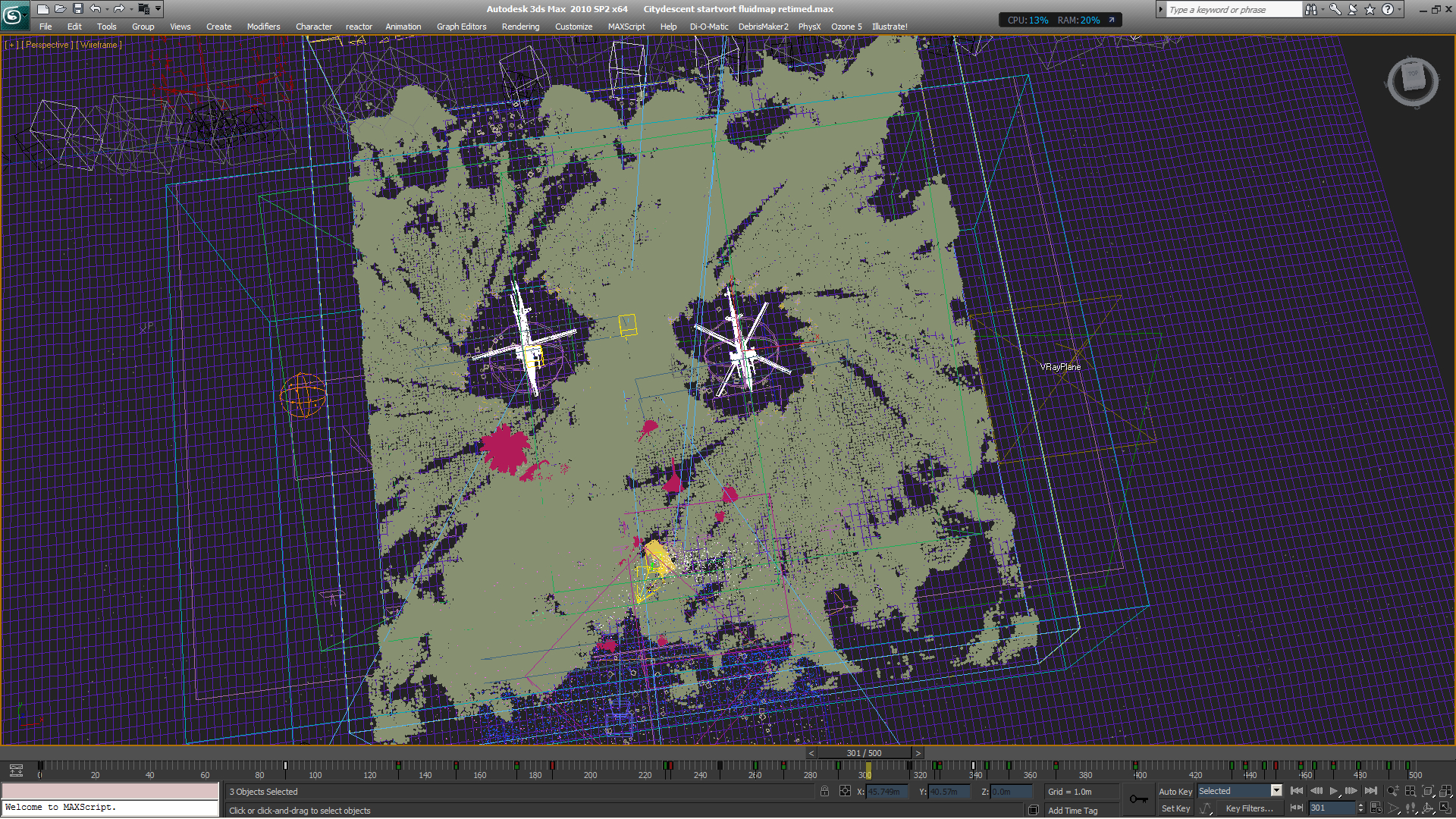This screenshot has width=1456, height=819.
Task: Click the Undo arrow icon
Action: 95,9
